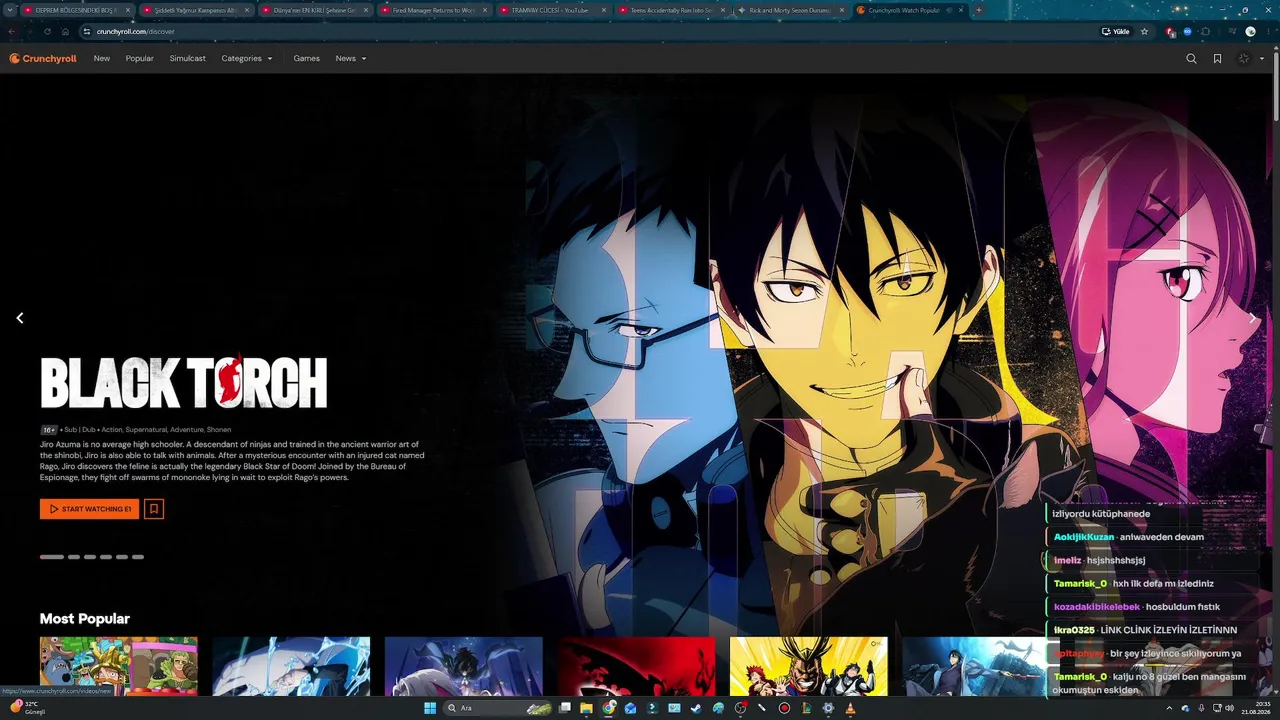Viewport: 1280px width, 720px height.
Task: Click Start Watching E1 button
Action: (x=90, y=509)
